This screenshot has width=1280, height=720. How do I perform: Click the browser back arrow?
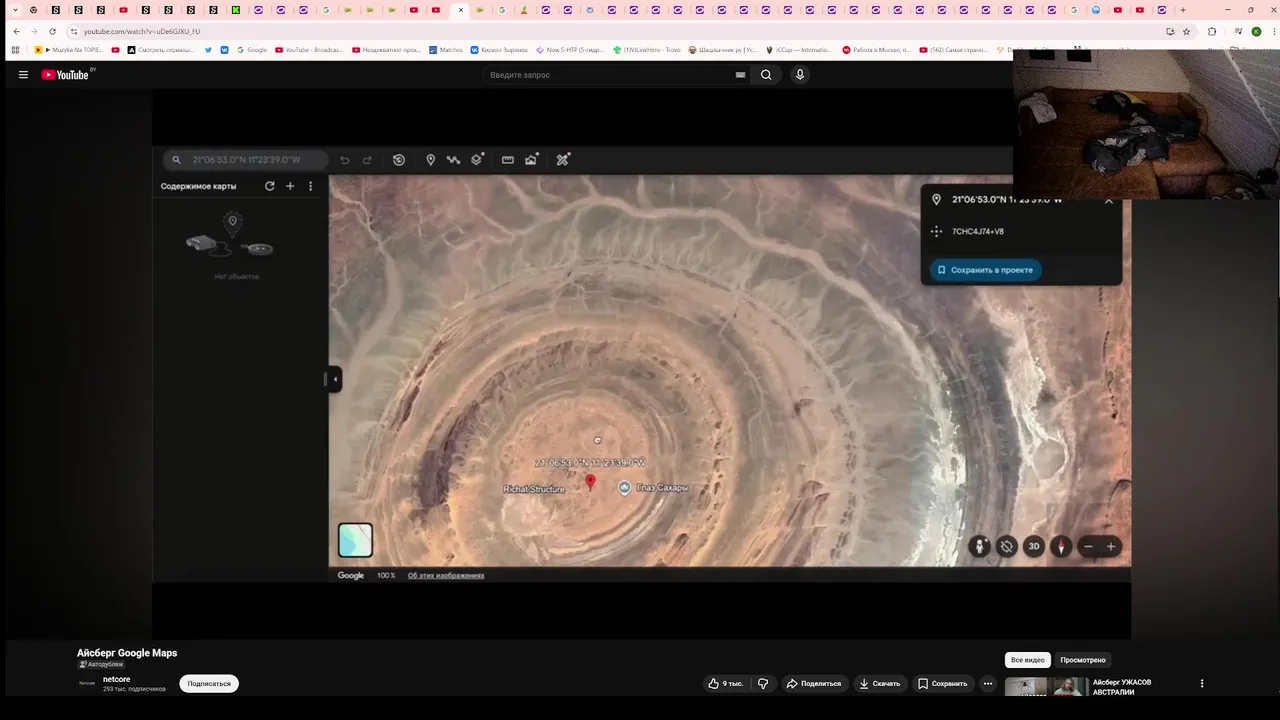click(x=16, y=31)
